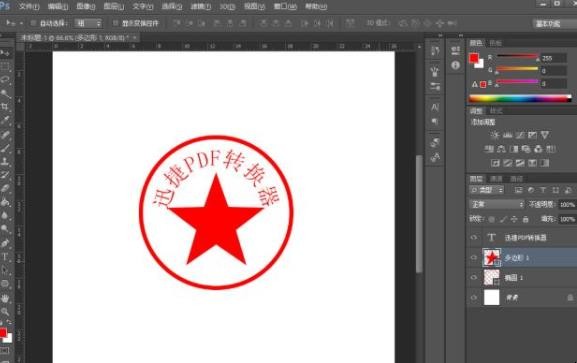Viewport: 577px width, 363px height.
Task: Click the opacity 100% input field
Action: (x=567, y=204)
